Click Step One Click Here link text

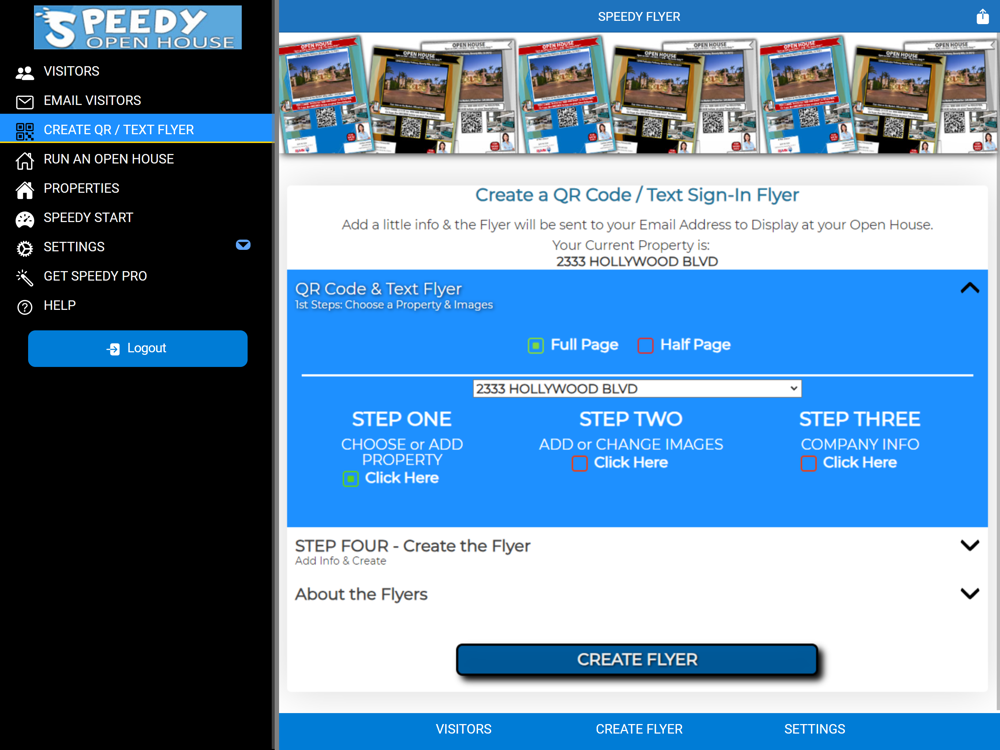pyautogui.click(x=402, y=478)
